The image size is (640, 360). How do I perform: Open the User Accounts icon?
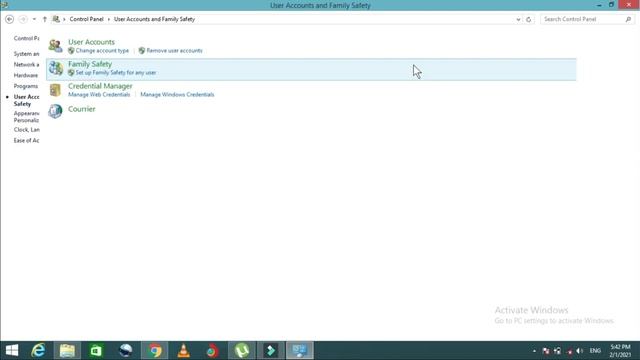tap(55, 45)
